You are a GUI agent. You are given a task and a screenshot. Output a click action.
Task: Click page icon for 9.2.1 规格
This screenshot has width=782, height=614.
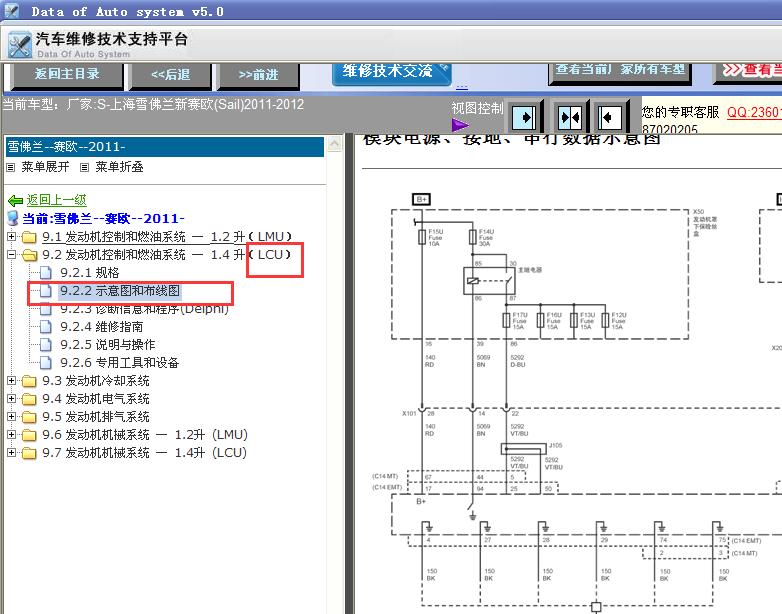click(x=45, y=273)
